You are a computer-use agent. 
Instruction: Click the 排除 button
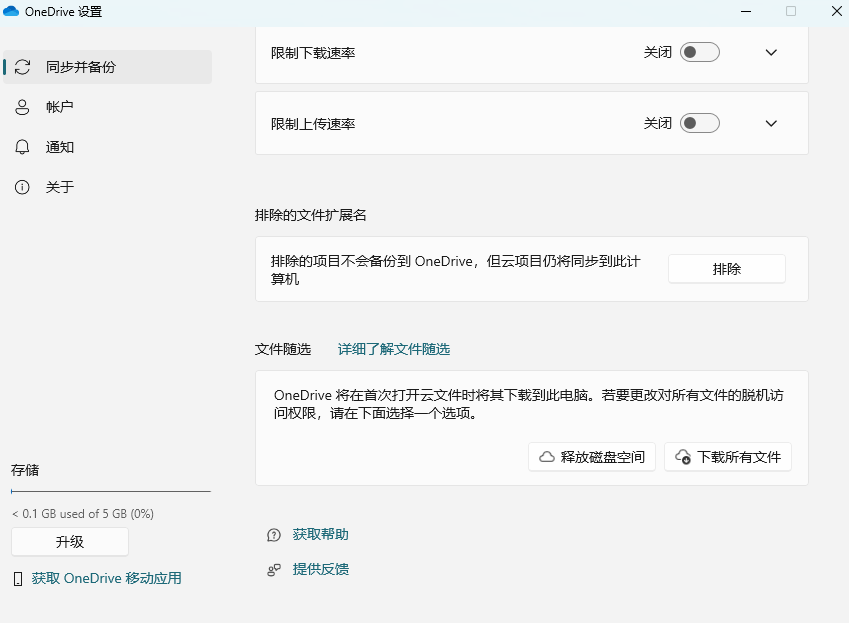pyautogui.click(x=727, y=269)
